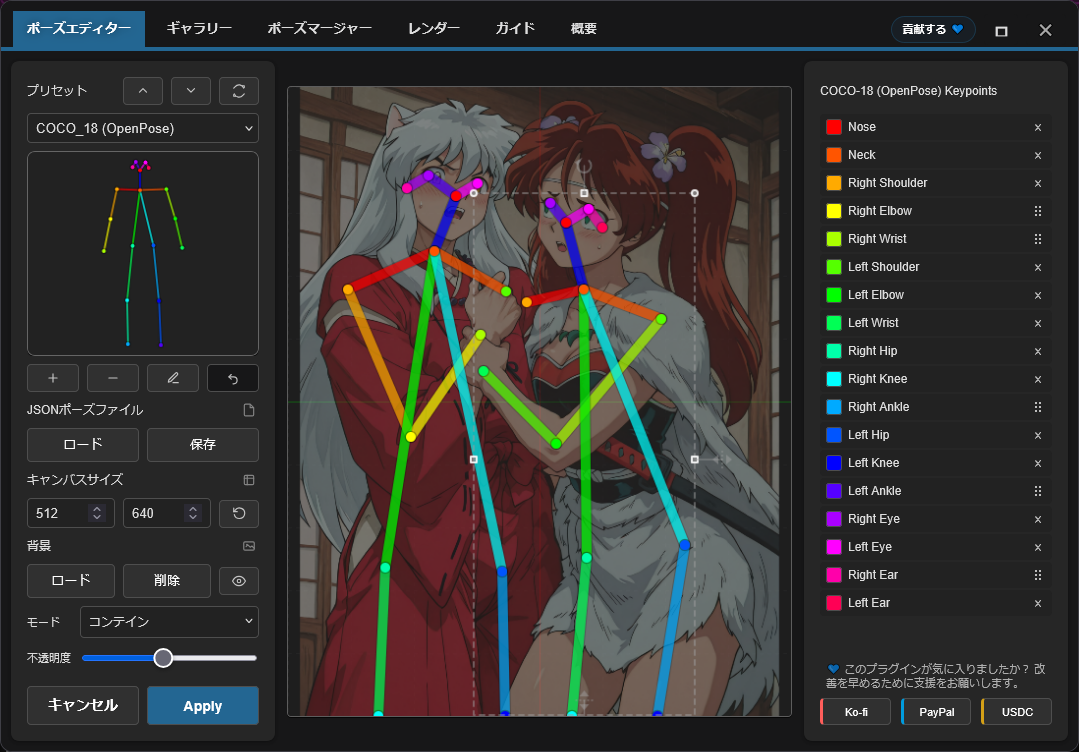Click the Left Hip blue swatch
The height and width of the screenshot is (752, 1079).
coord(833,435)
